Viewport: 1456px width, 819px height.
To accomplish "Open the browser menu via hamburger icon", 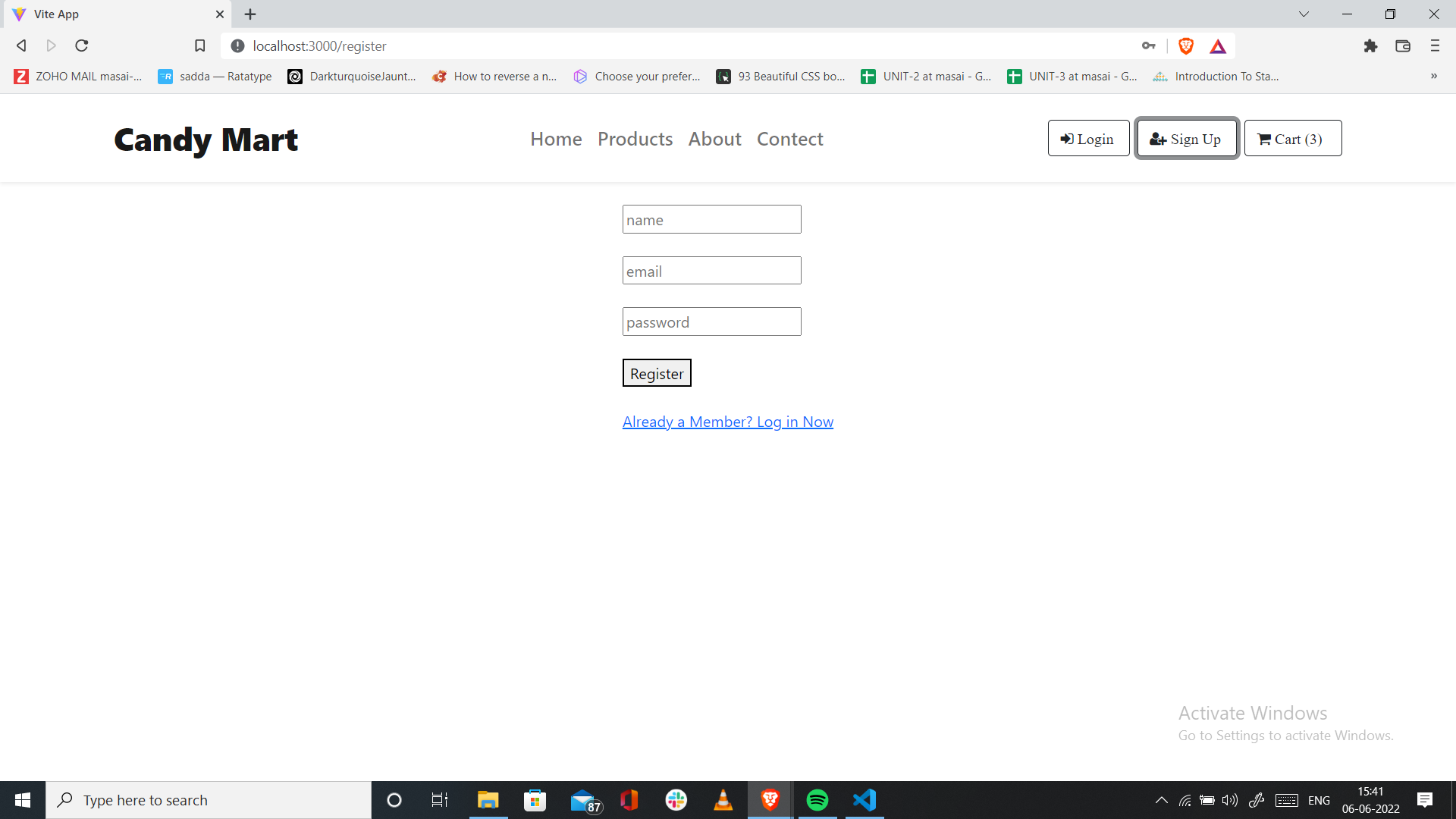I will pyautogui.click(x=1434, y=45).
